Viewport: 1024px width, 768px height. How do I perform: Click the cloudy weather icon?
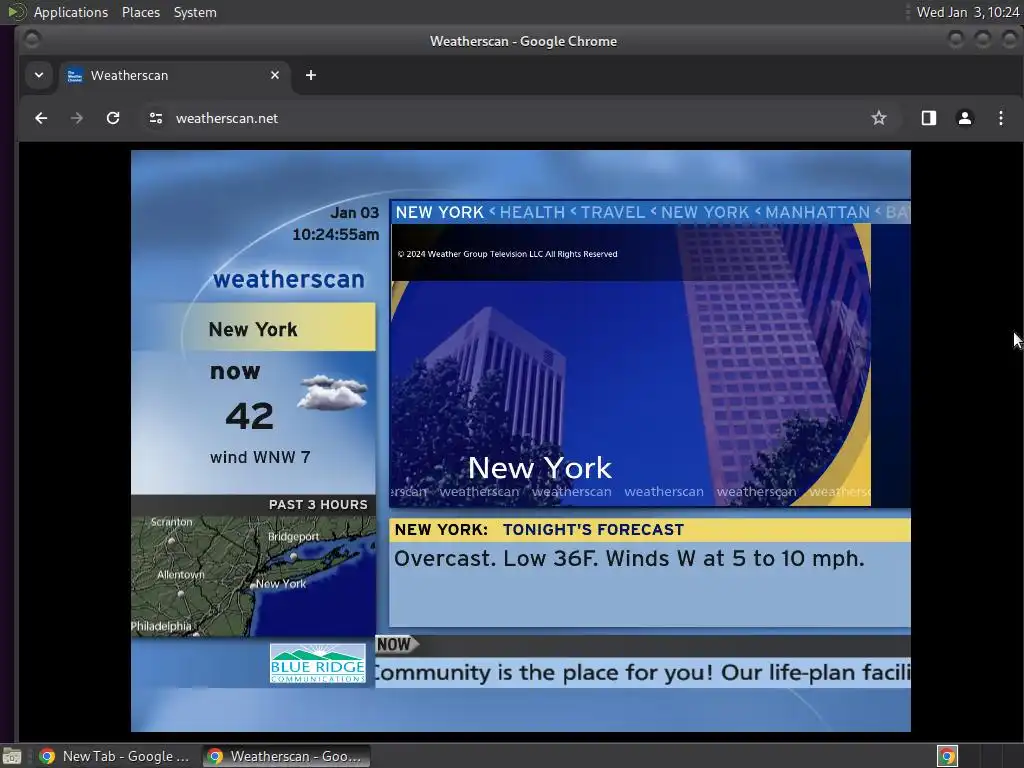click(x=333, y=392)
